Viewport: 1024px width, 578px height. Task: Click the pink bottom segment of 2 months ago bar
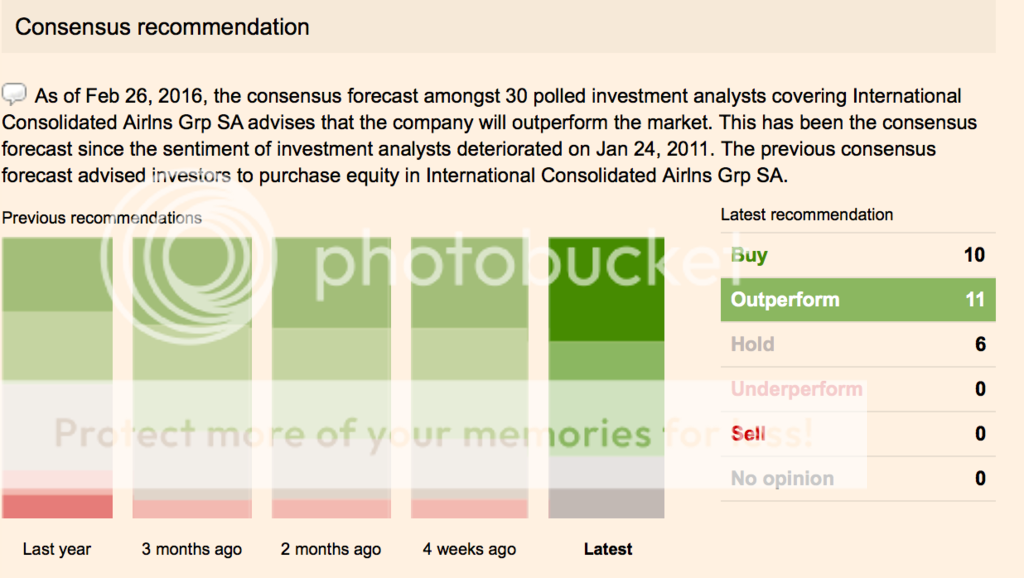[330, 509]
